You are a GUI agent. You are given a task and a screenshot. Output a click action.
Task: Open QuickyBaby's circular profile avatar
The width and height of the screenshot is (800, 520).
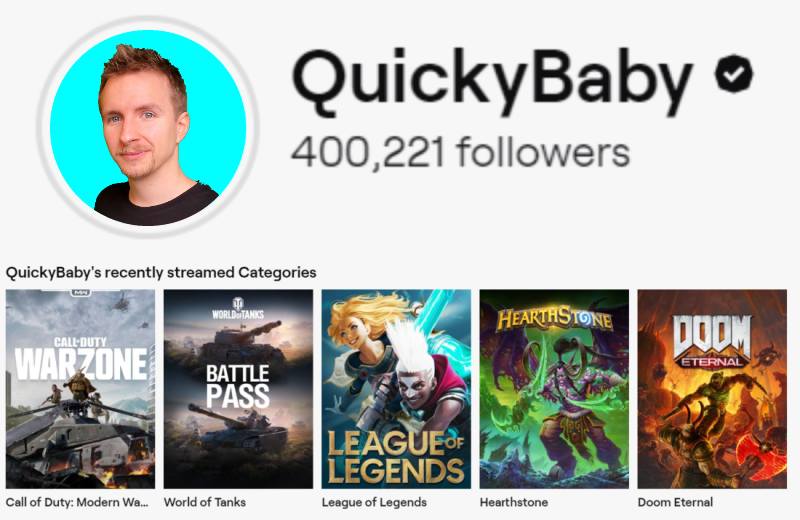pos(148,127)
